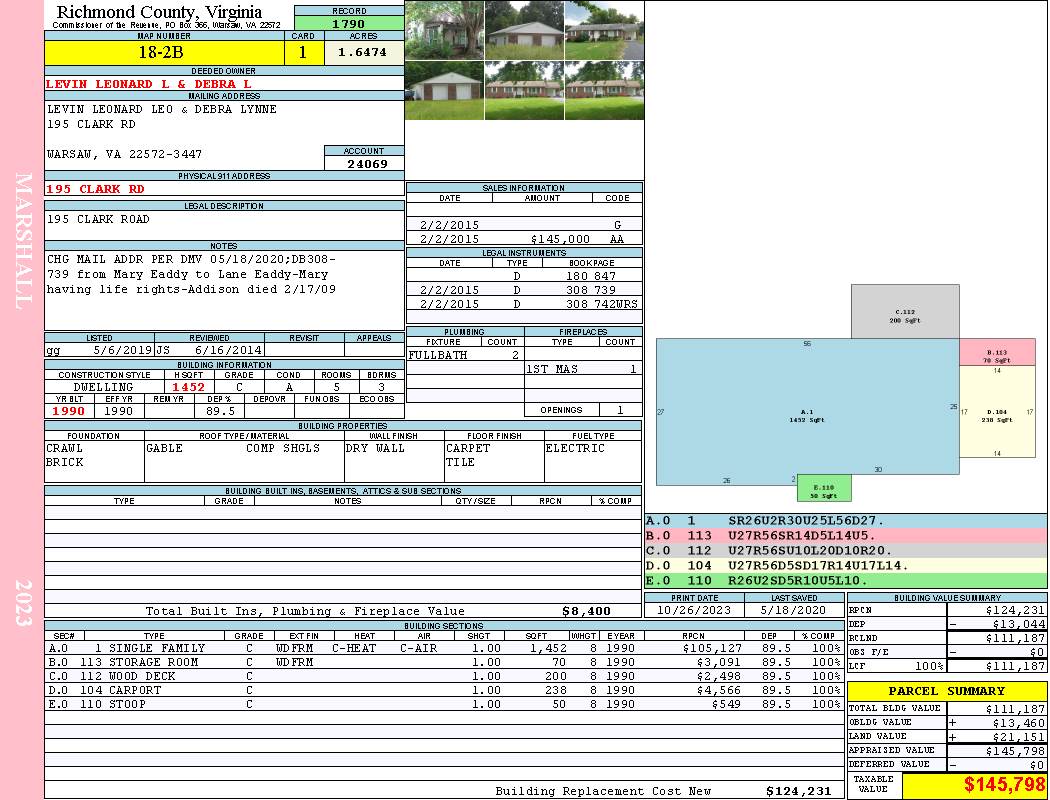Image resolution: width=1050 pixels, height=800 pixels.
Task: Click the physical 911 address 195 CLARK RD
Action: click(x=96, y=188)
